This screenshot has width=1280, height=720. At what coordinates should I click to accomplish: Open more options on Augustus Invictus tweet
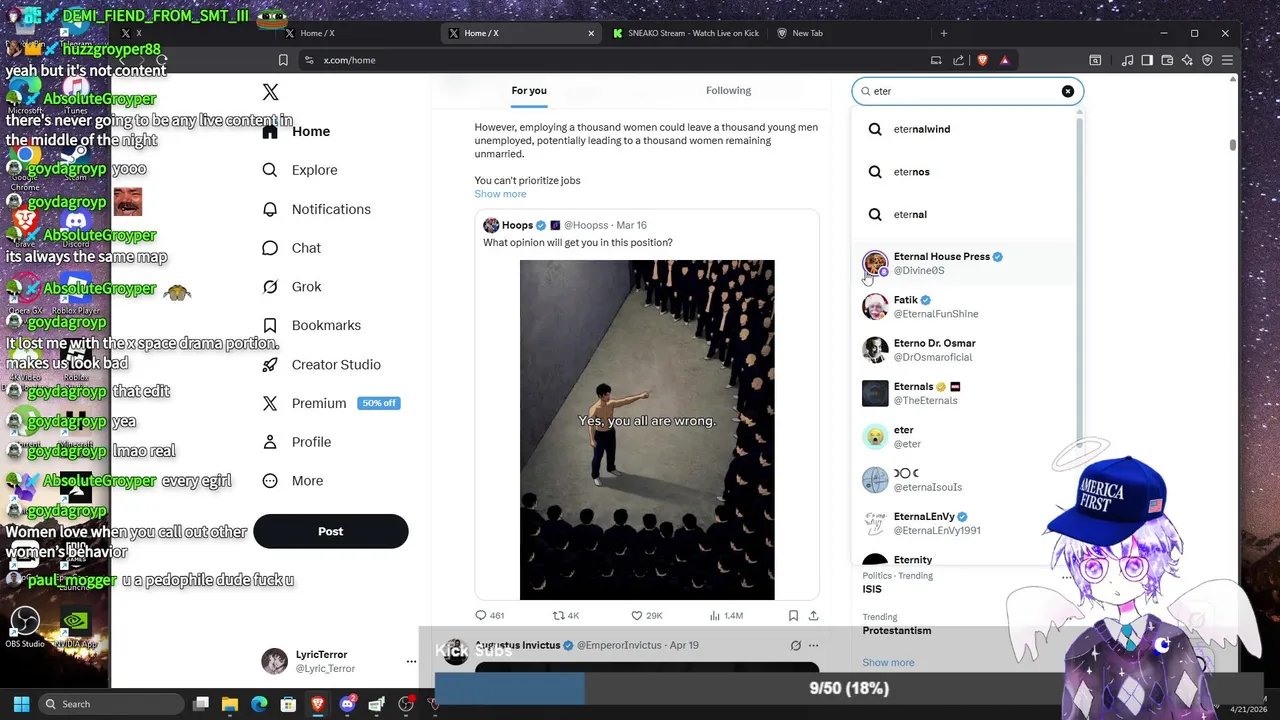coord(813,646)
